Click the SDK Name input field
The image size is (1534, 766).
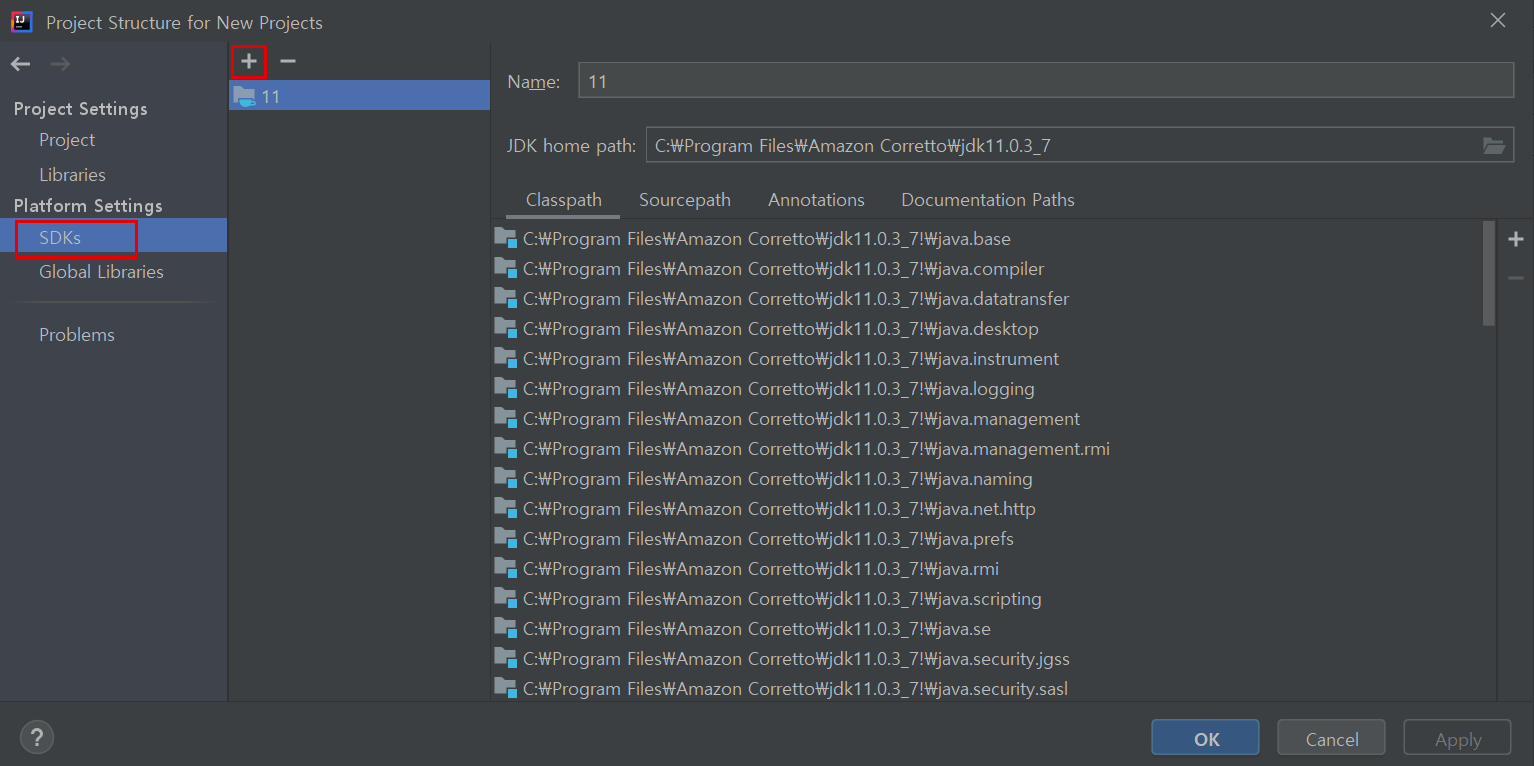(x=1046, y=81)
